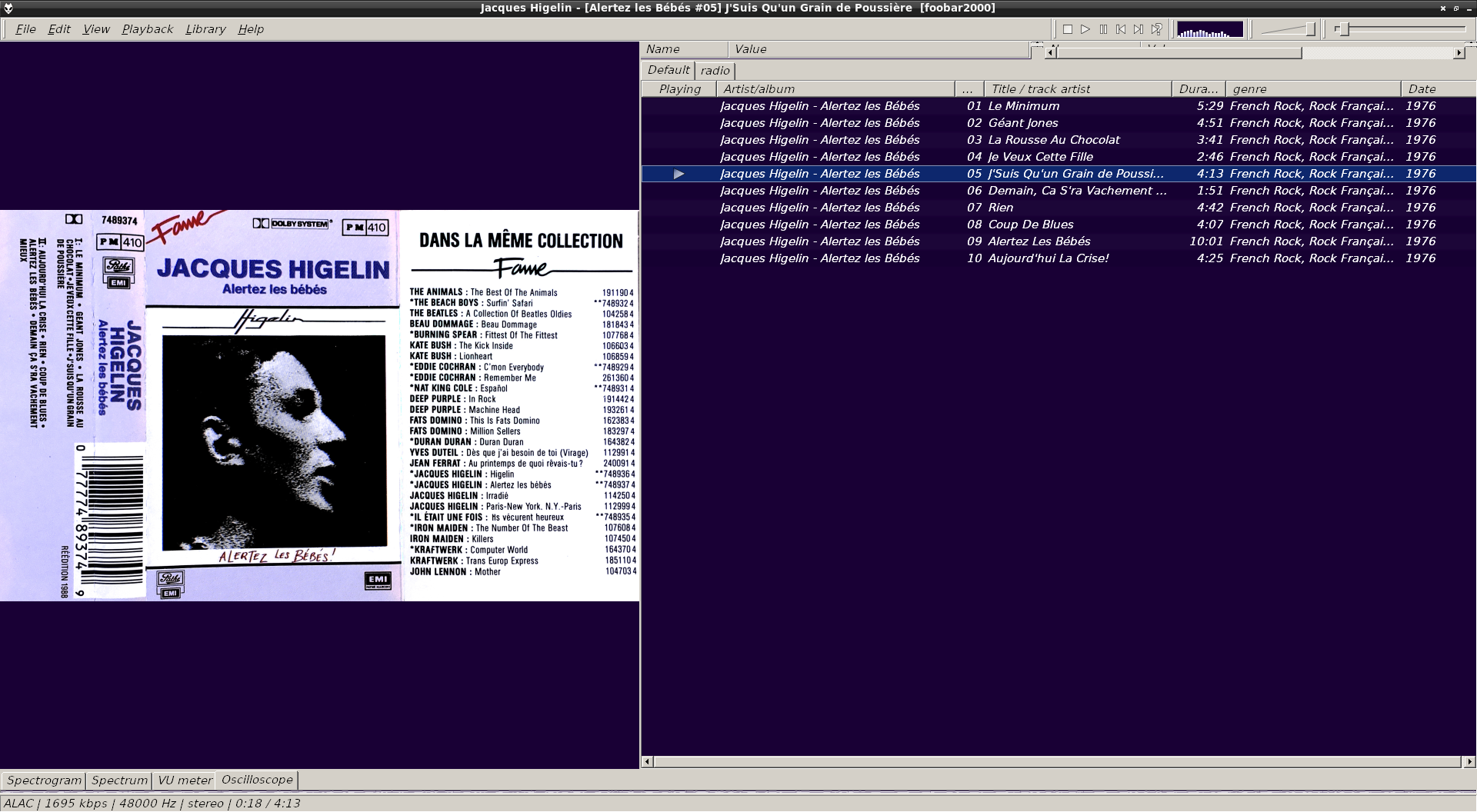Sort by the Playing column header

(680, 89)
